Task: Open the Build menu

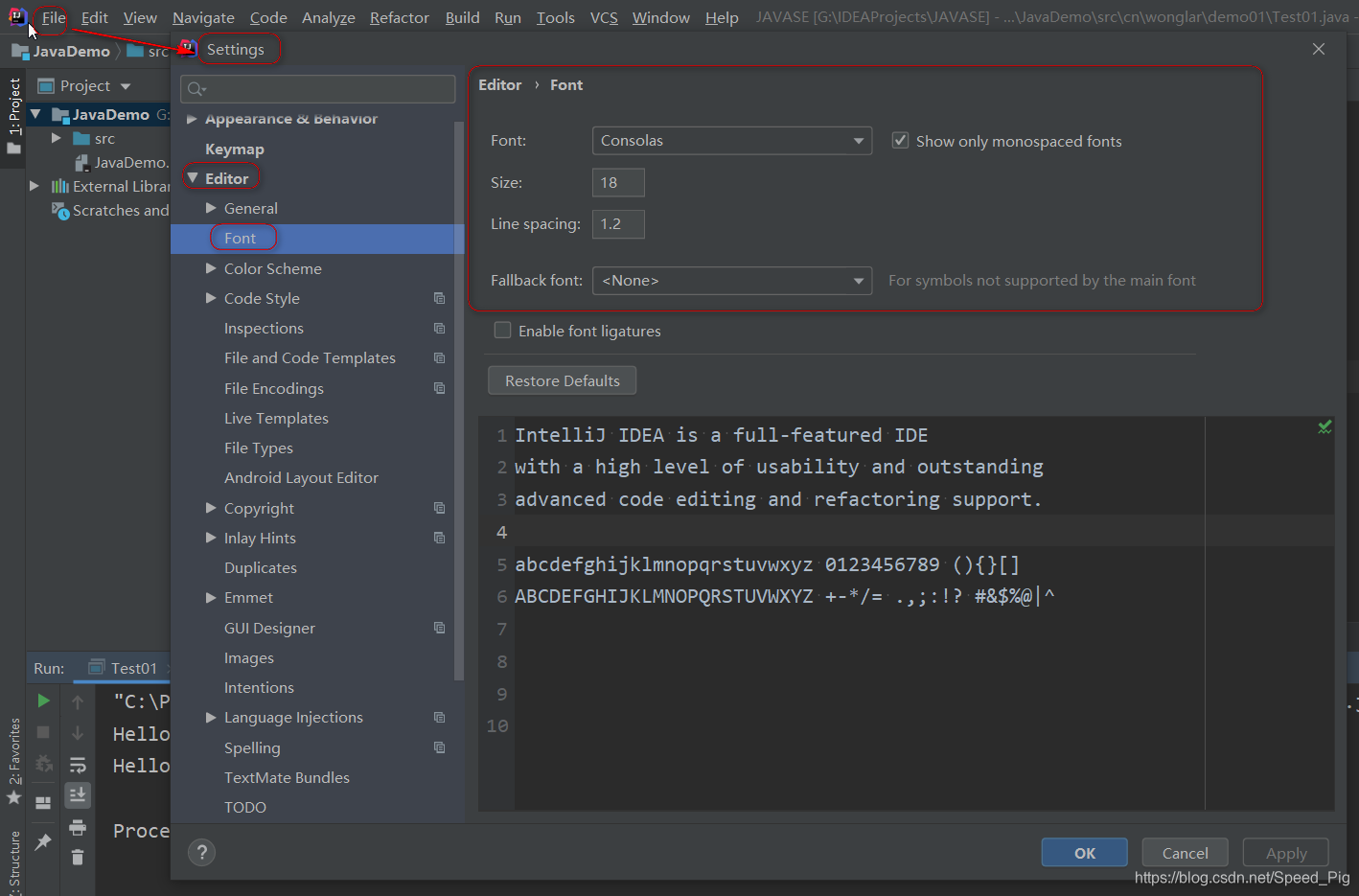Action: point(463,17)
